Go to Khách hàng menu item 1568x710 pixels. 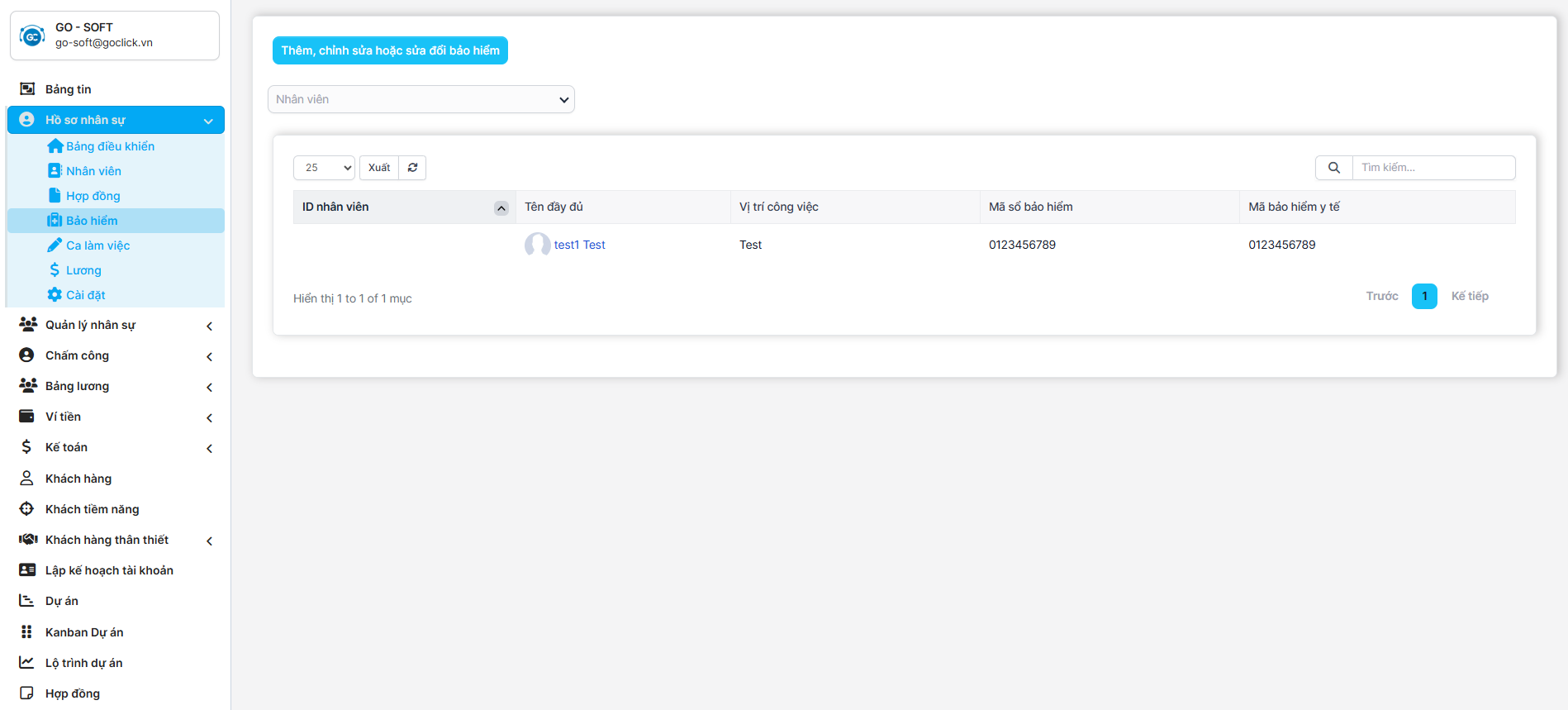(x=78, y=479)
